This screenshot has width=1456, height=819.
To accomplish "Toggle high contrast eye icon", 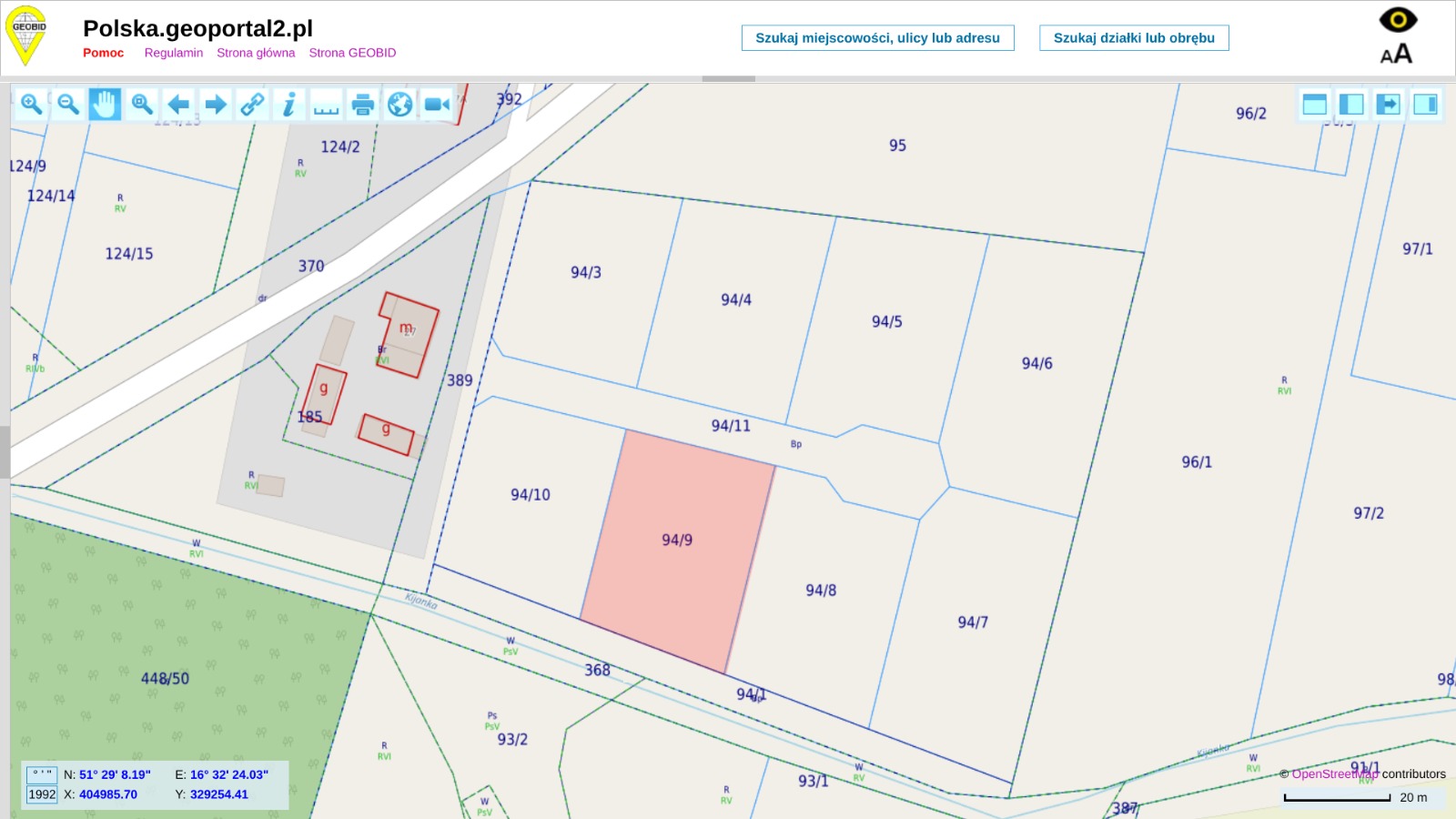I will pos(1397,20).
